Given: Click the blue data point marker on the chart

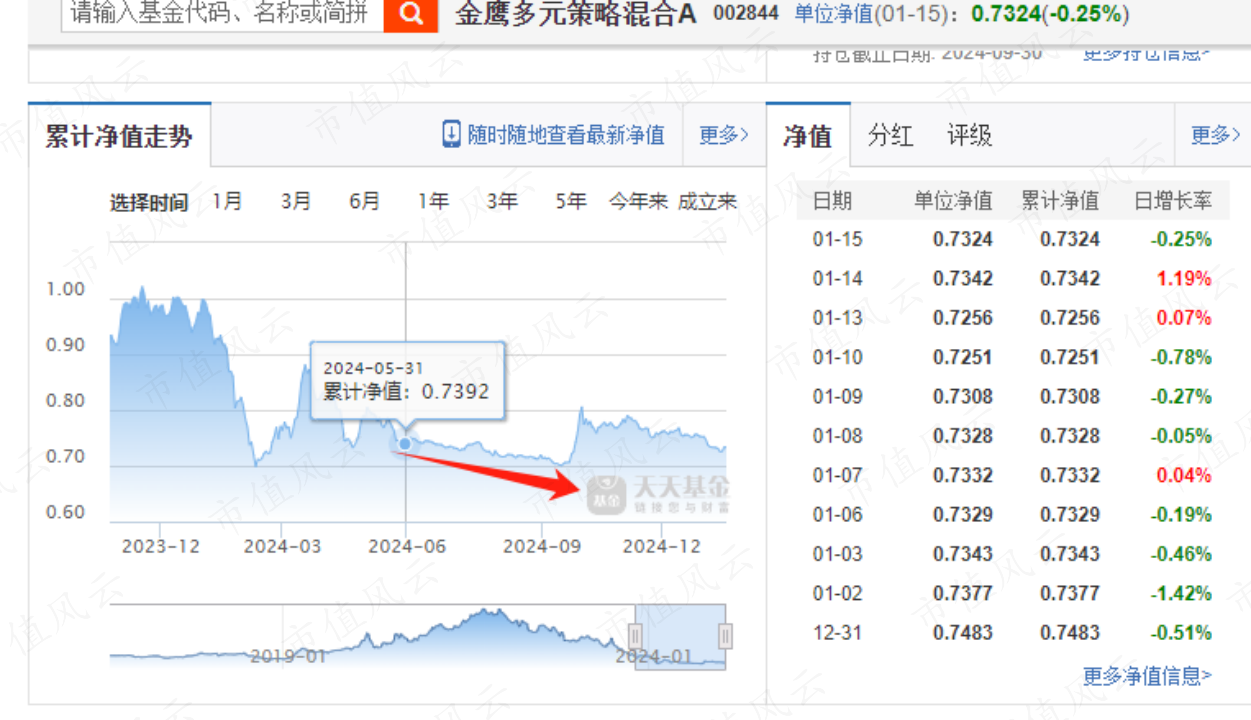Looking at the screenshot, I should tap(405, 443).
